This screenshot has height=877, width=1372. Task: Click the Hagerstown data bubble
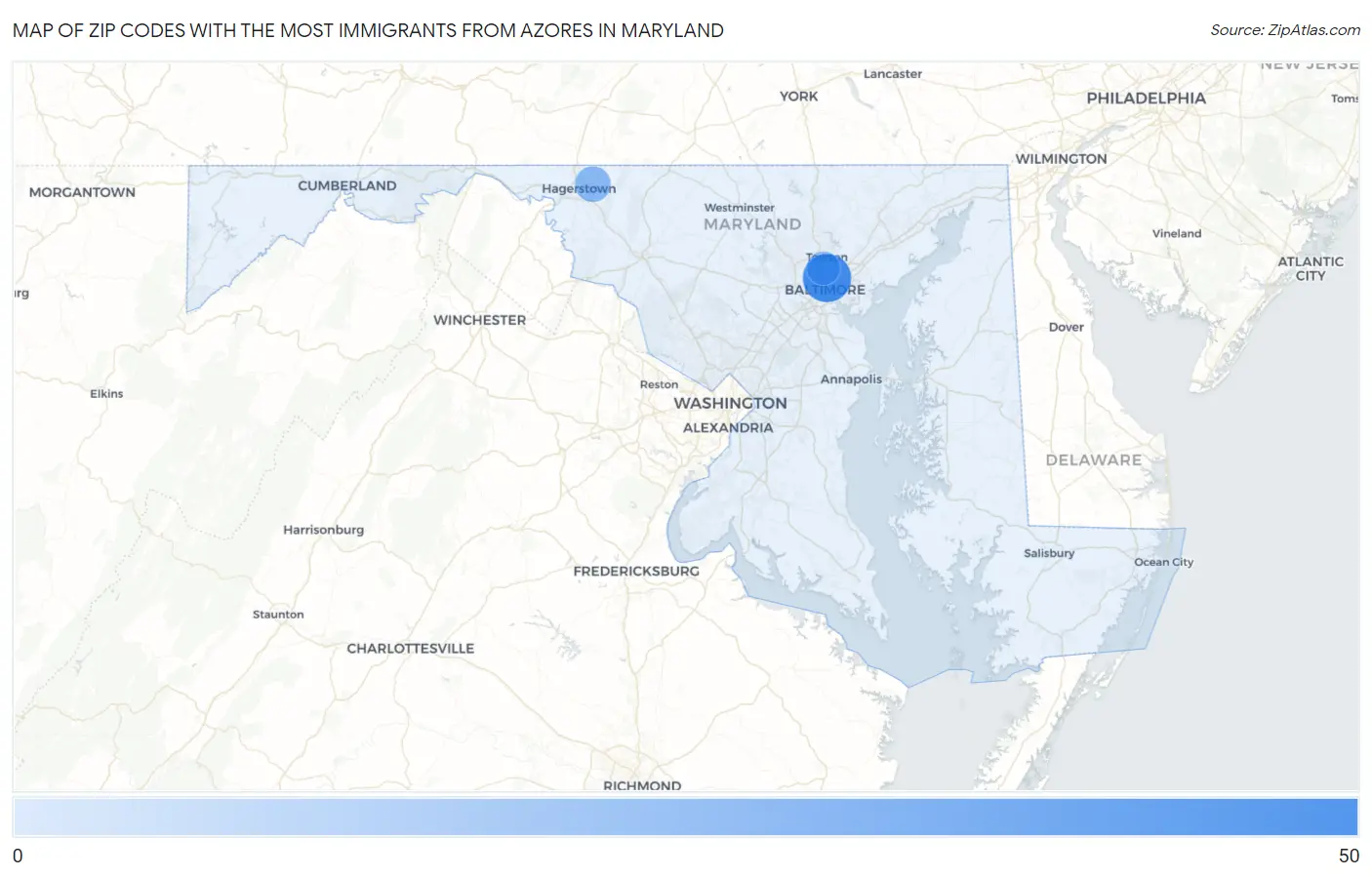click(x=592, y=183)
